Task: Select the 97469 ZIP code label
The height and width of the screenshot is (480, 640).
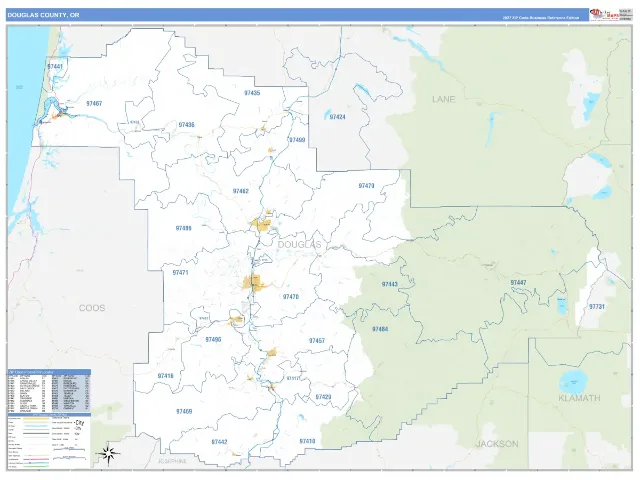Action: coord(184,412)
